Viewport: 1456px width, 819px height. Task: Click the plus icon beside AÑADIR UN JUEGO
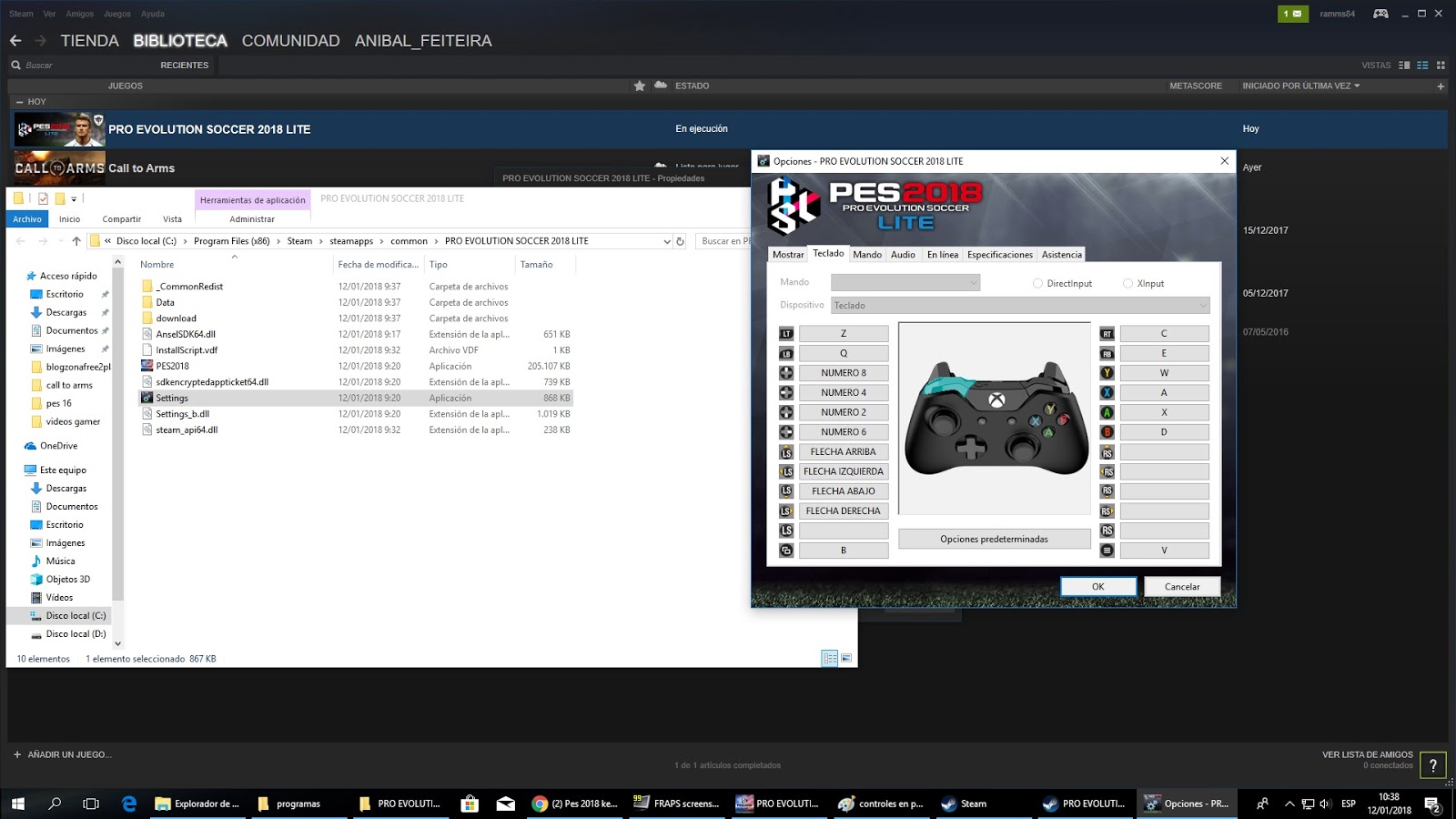[17, 754]
